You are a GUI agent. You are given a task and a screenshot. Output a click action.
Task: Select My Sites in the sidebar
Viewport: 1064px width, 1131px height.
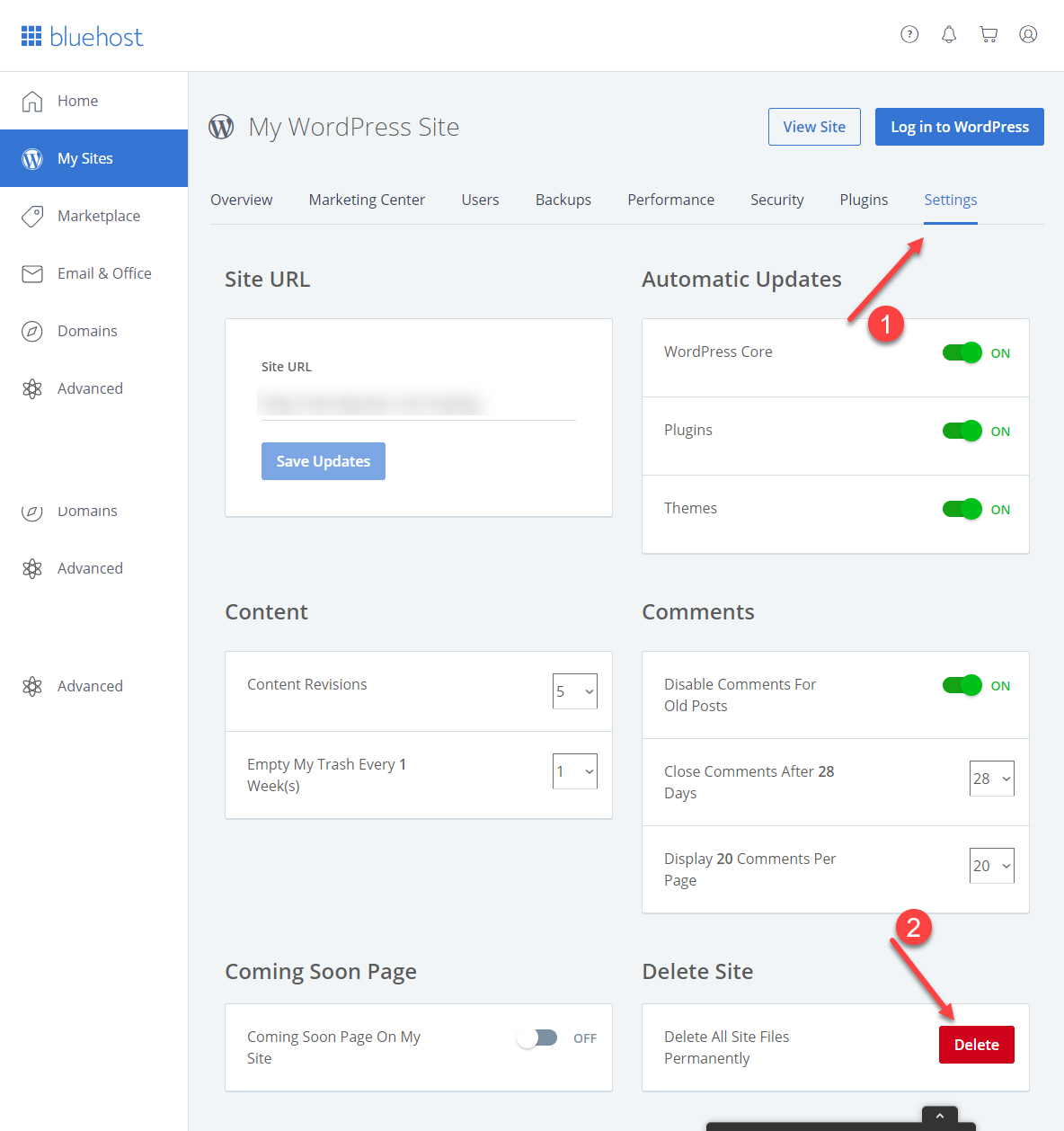[94, 158]
